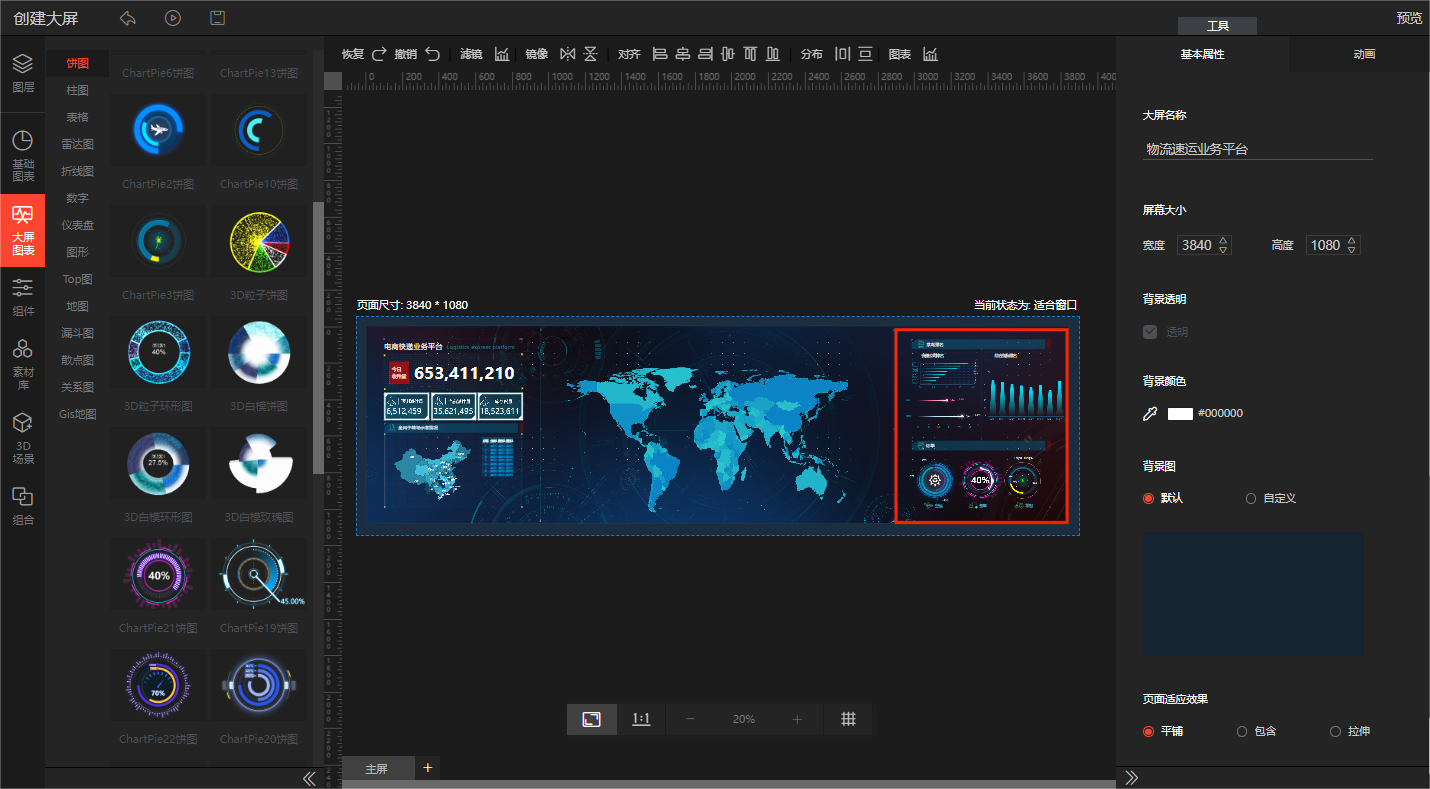Select the 柱图 chart category

[x=77, y=90]
